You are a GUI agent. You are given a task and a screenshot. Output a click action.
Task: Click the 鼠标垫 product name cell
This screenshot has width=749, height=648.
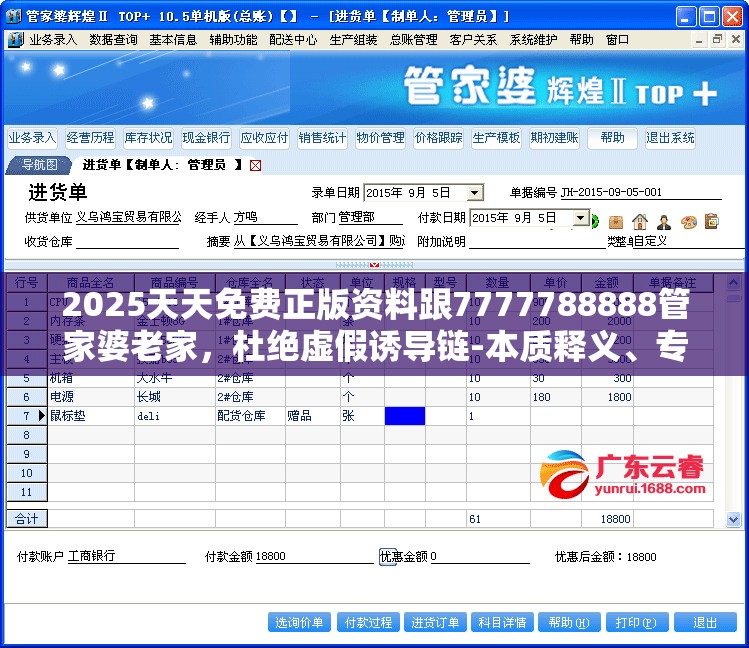pos(91,416)
